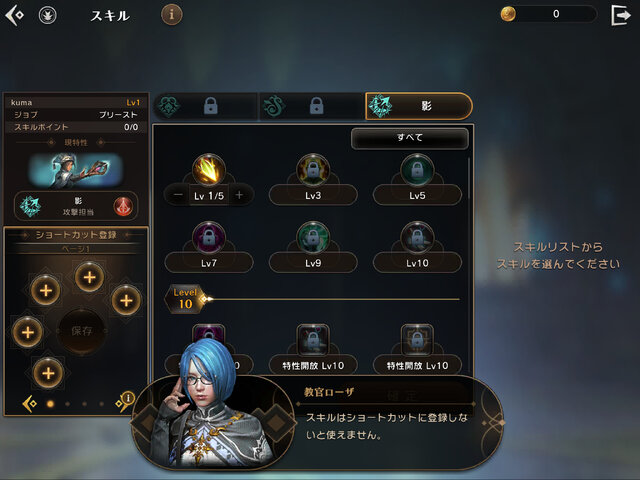
Task: Switch to the 影 trait tab
Action: [419, 106]
